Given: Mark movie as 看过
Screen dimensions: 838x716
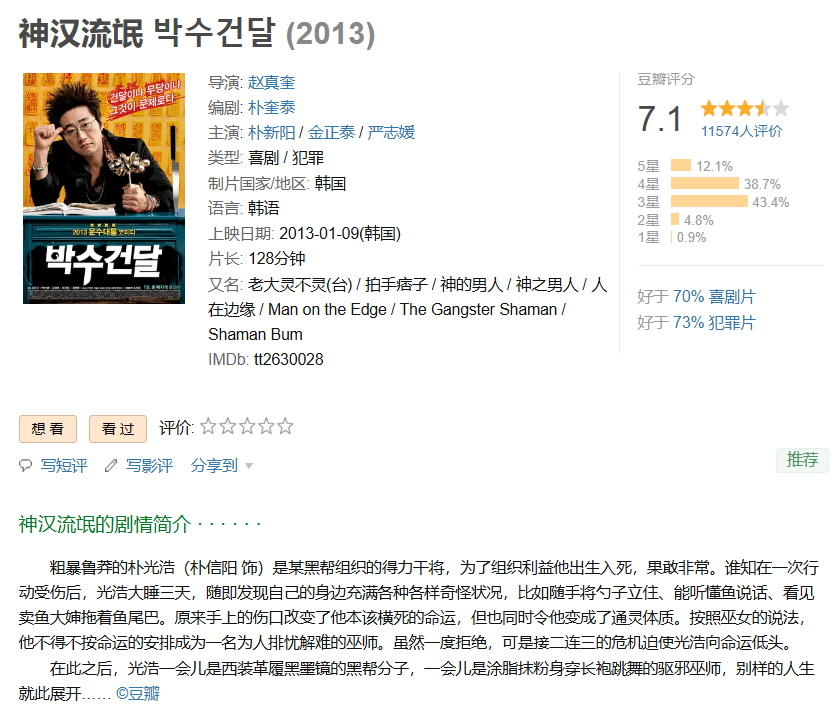Looking at the screenshot, I should click(x=118, y=429).
